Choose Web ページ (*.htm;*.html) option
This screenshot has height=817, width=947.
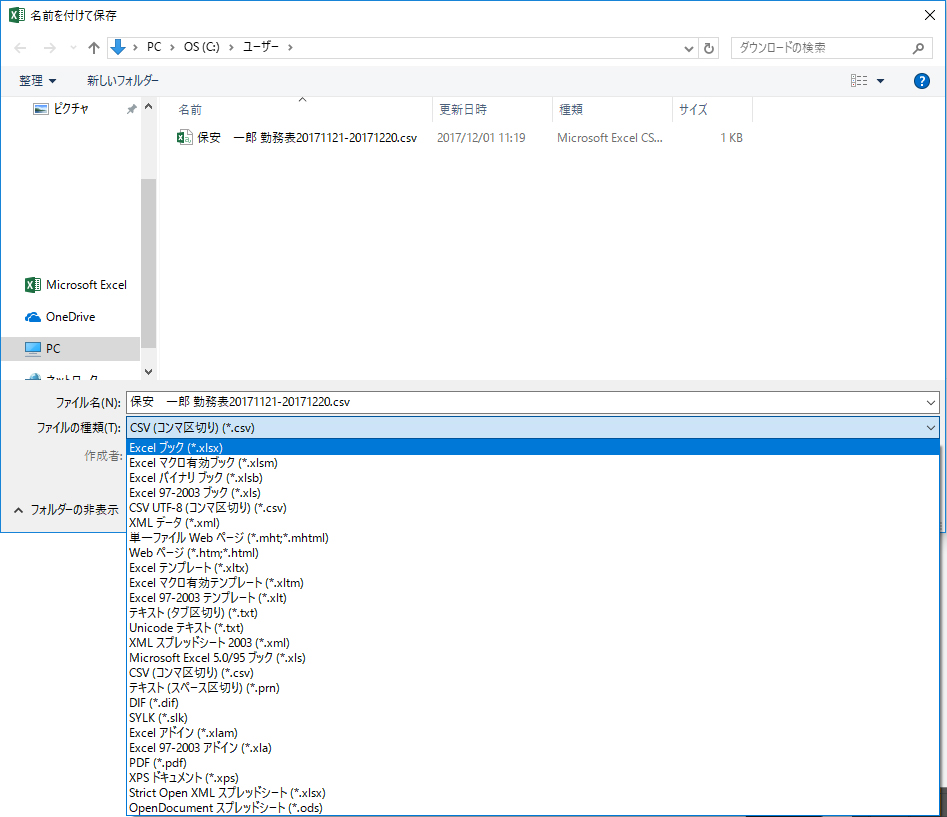coord(533,553)
